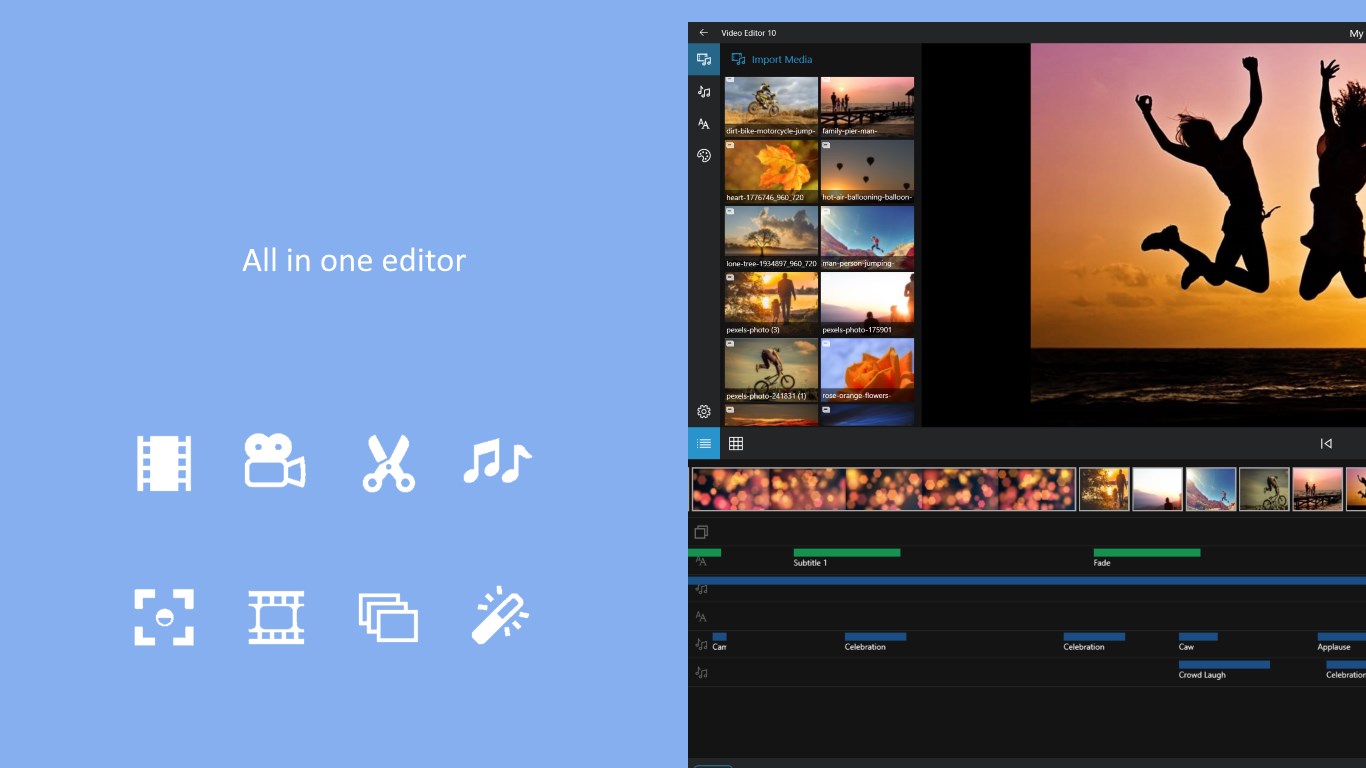Select the lone-tree-1934897_960_720 thumbnail
This screenshot has width=1366, height=768.
(x=771, y=238)
